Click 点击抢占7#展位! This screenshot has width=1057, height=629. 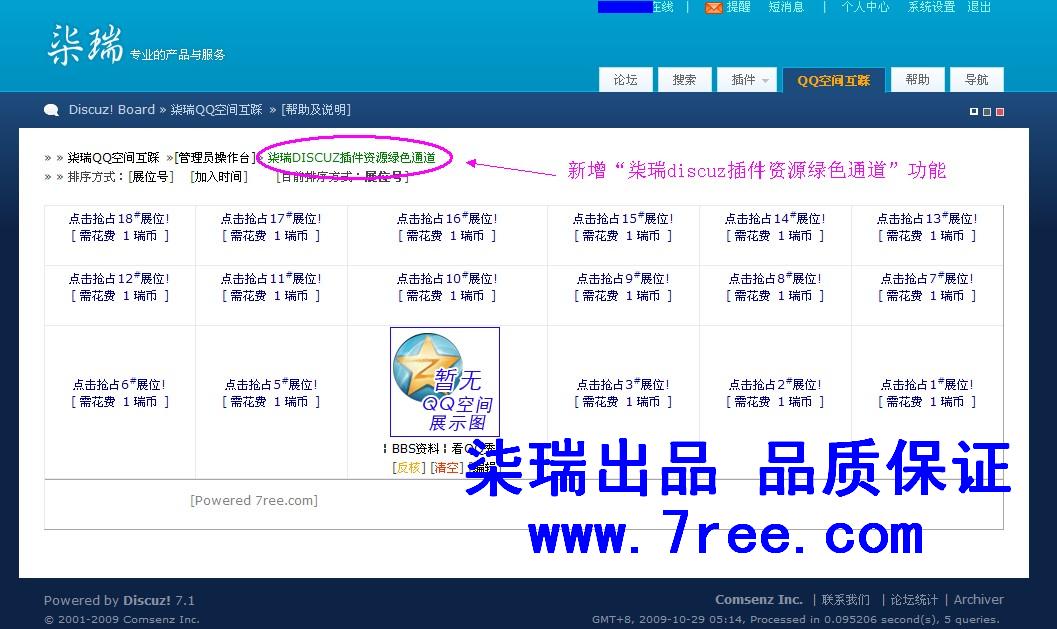click(x=927, y=278)
